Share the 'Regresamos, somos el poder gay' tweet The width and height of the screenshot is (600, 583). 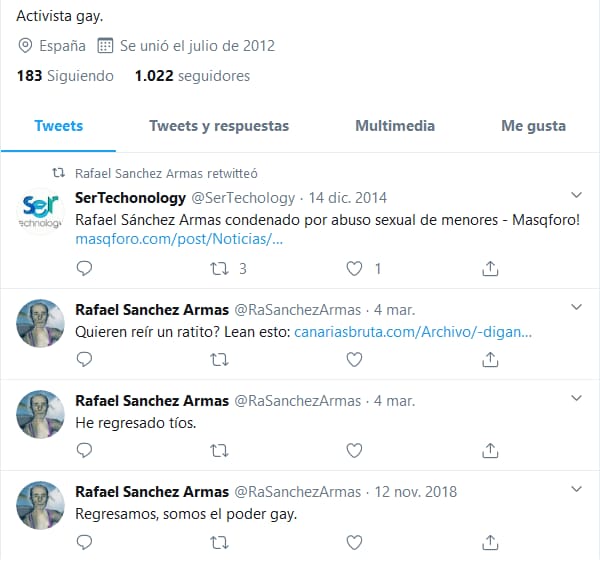pos(490,542)
